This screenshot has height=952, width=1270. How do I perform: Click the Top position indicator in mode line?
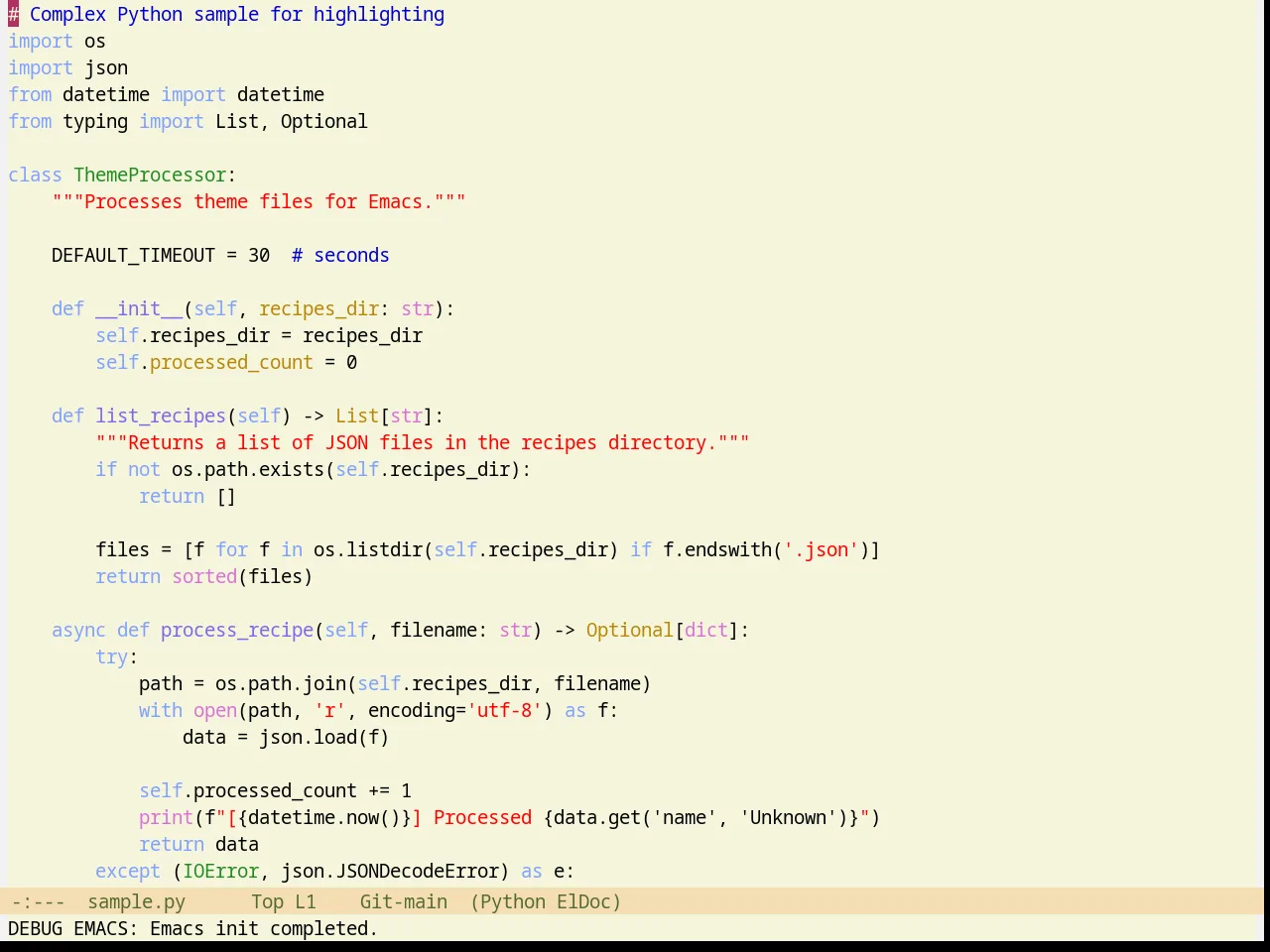click(267, 901)
